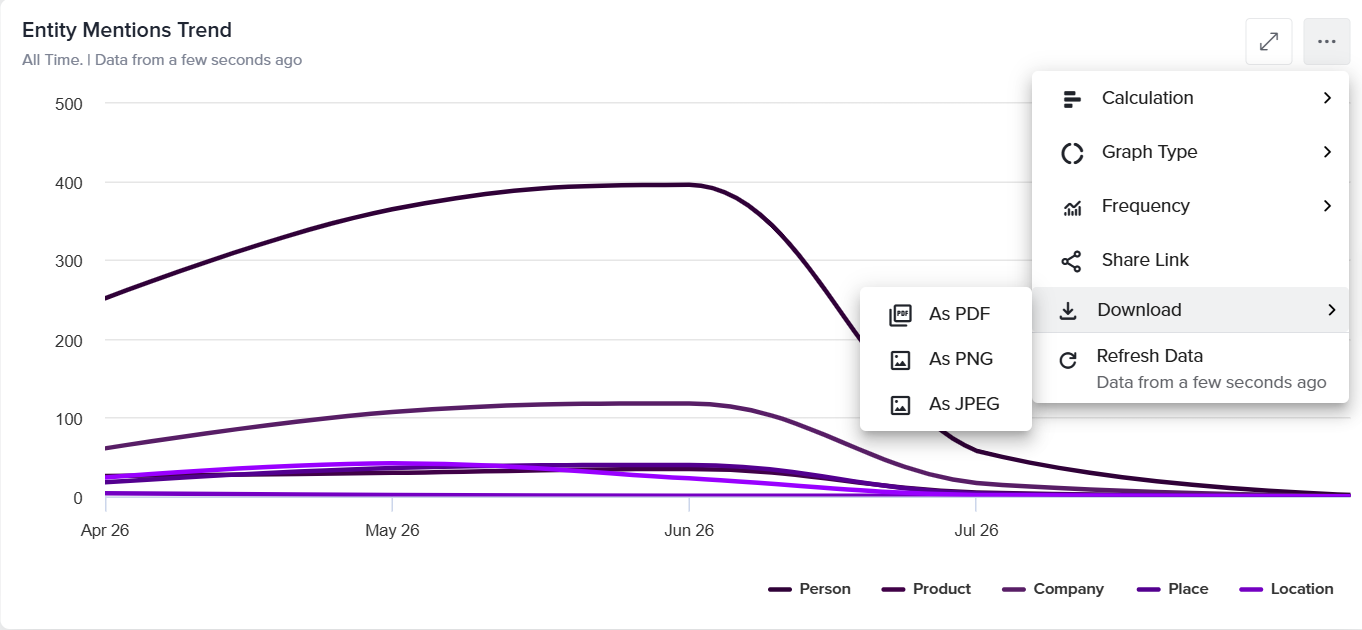Toggle Person series in legend
Screen dimensions: 1362x630
coord(809,589)
